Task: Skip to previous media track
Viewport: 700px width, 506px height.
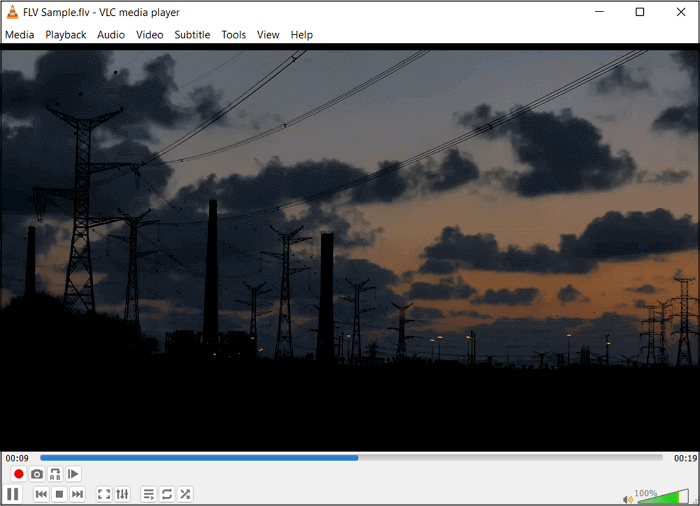Action: tap(41, 494)
